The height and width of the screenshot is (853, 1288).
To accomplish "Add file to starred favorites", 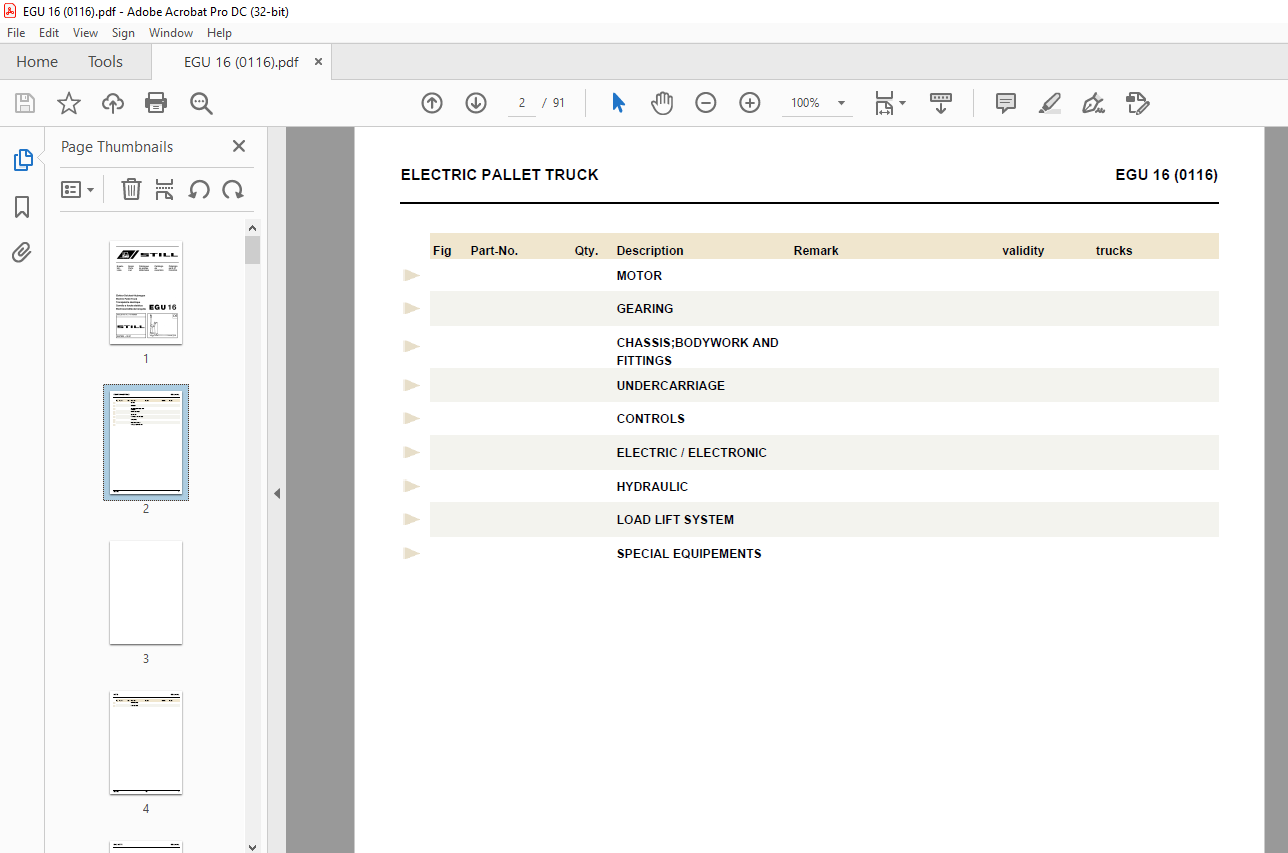I will coord(68,103).
